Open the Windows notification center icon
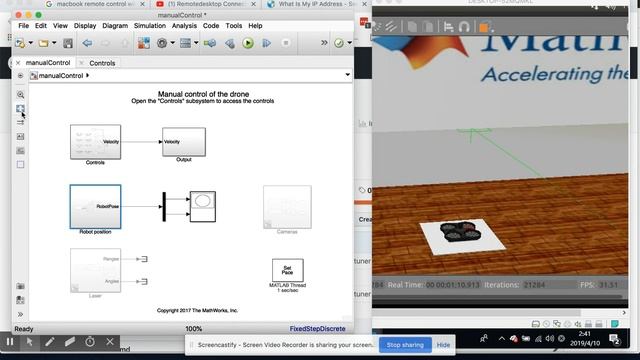Viewport: 640px width, 360px height. 614,339
